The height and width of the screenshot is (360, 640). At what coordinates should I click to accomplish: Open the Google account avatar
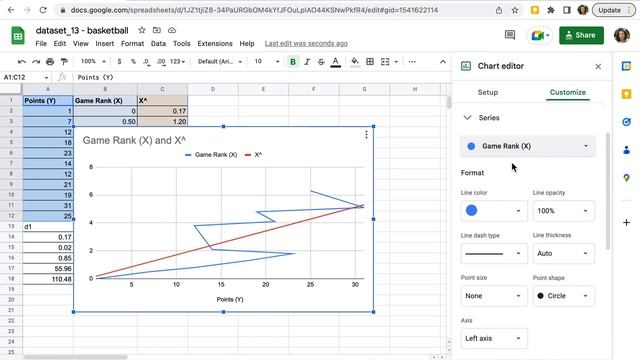[622, 36]
